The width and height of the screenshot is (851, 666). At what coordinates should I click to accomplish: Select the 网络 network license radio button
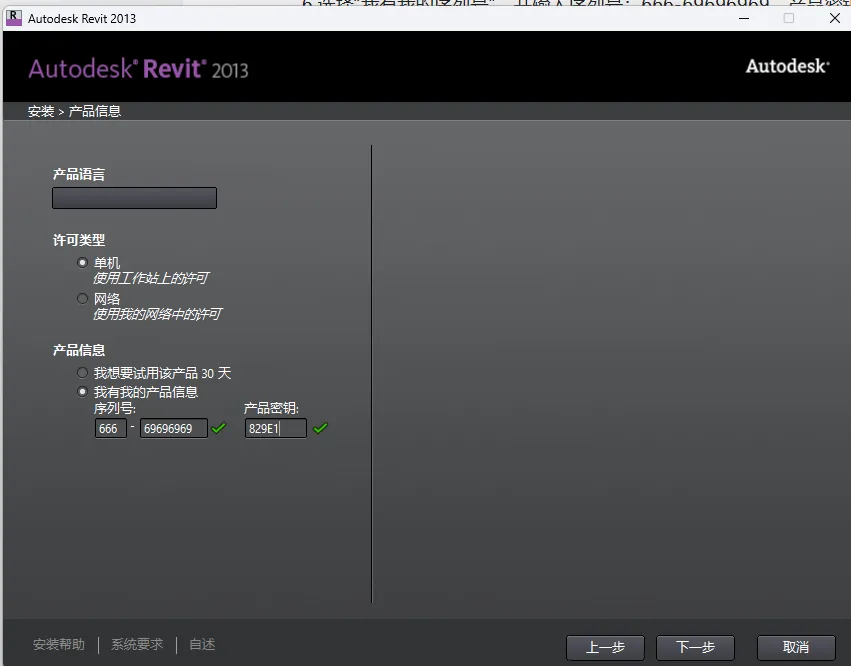click(x=82, y=299)
